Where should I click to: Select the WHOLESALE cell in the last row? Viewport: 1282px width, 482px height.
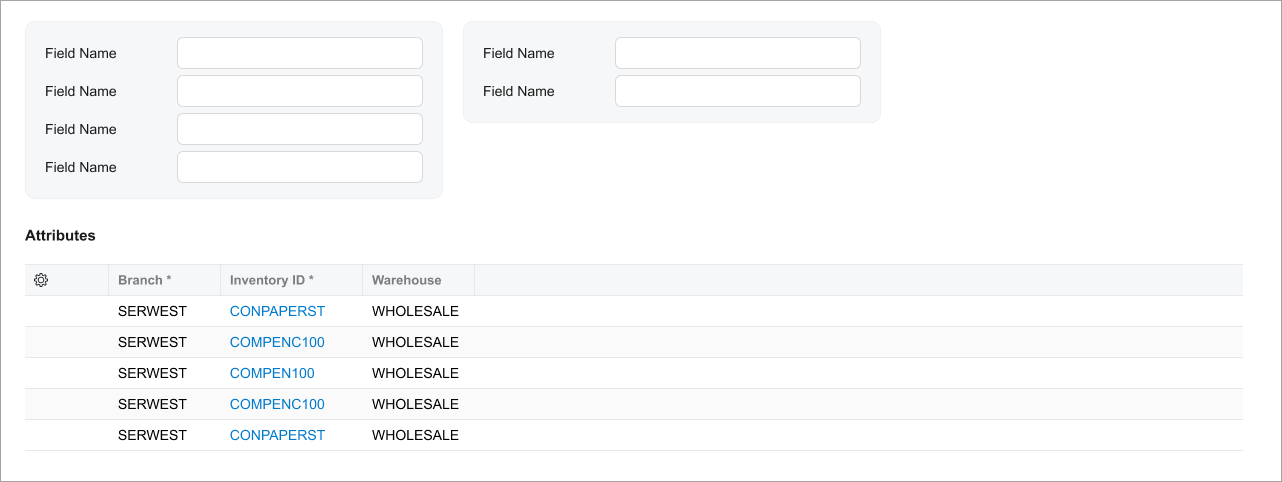415,435
